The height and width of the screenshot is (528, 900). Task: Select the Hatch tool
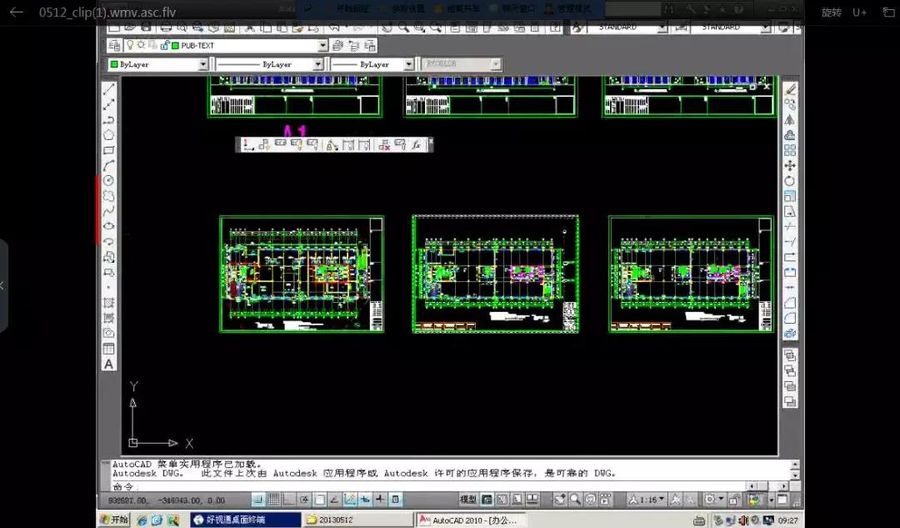pos(108,302)
